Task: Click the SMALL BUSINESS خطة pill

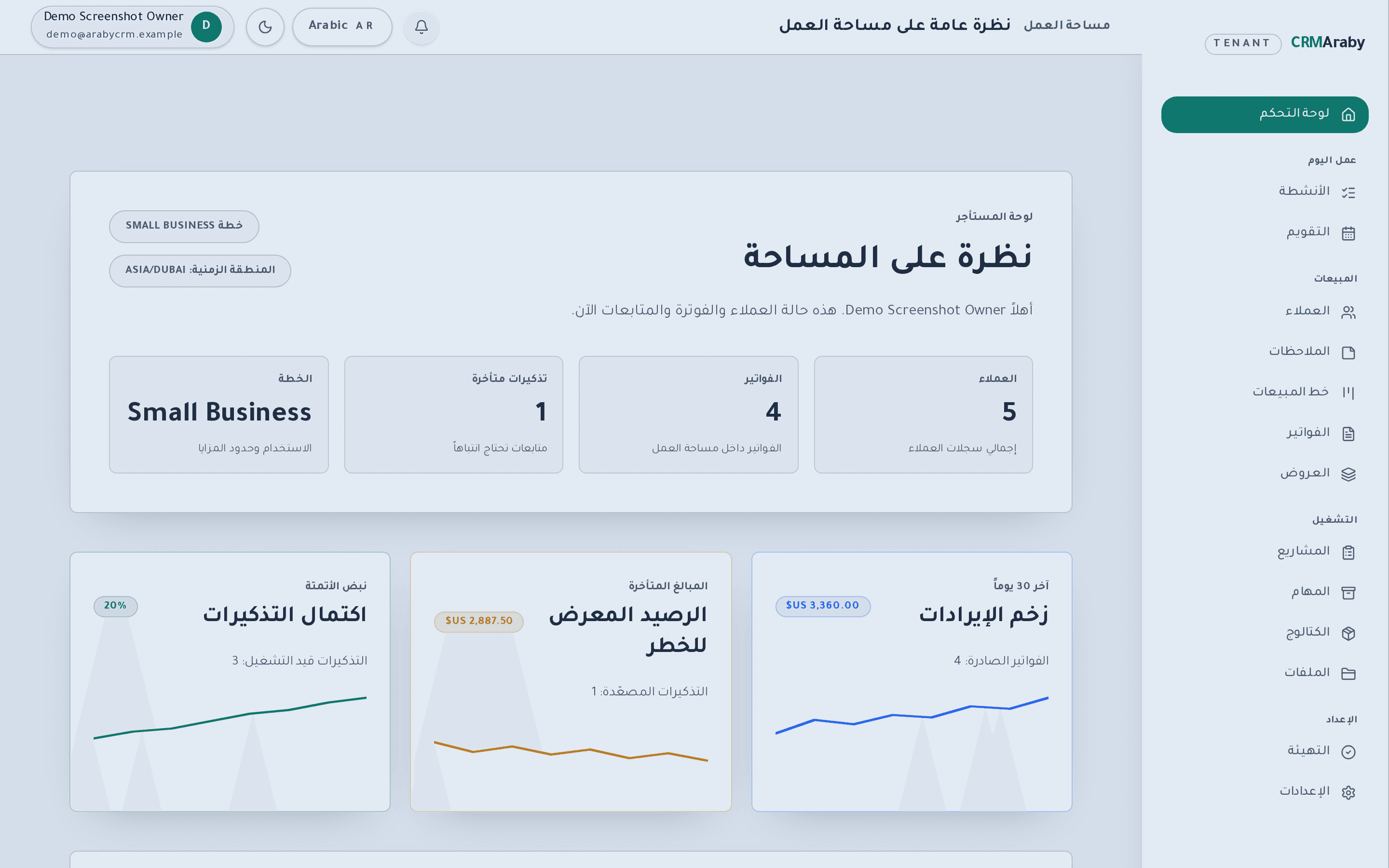Action: click(x=184, y=226)
